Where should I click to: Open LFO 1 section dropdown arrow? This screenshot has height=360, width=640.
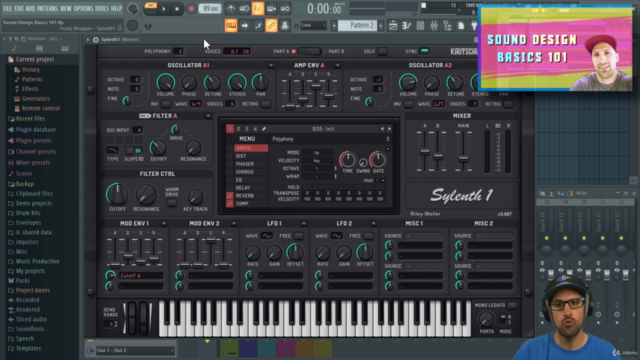(x=303, y=224)
